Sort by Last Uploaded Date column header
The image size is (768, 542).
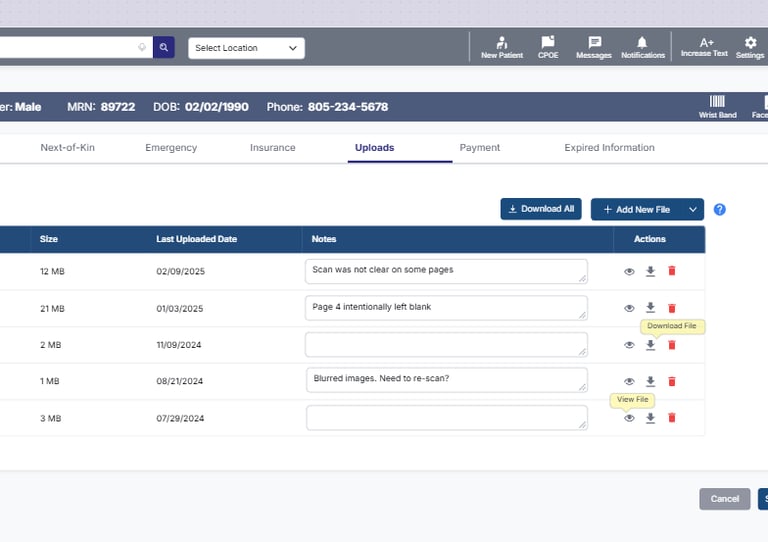(196, 239)
